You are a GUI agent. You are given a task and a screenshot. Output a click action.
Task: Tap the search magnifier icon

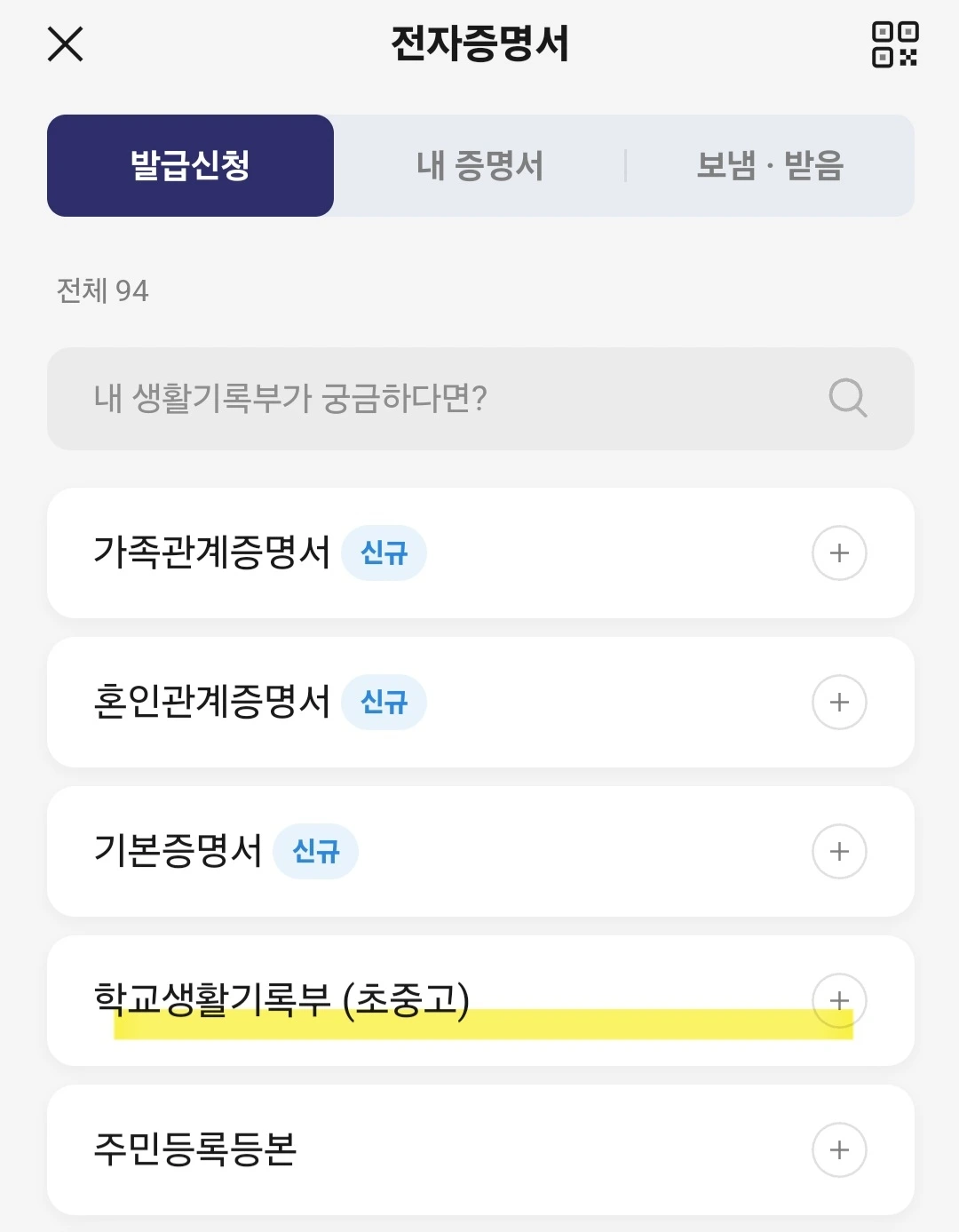coord(847,398)
